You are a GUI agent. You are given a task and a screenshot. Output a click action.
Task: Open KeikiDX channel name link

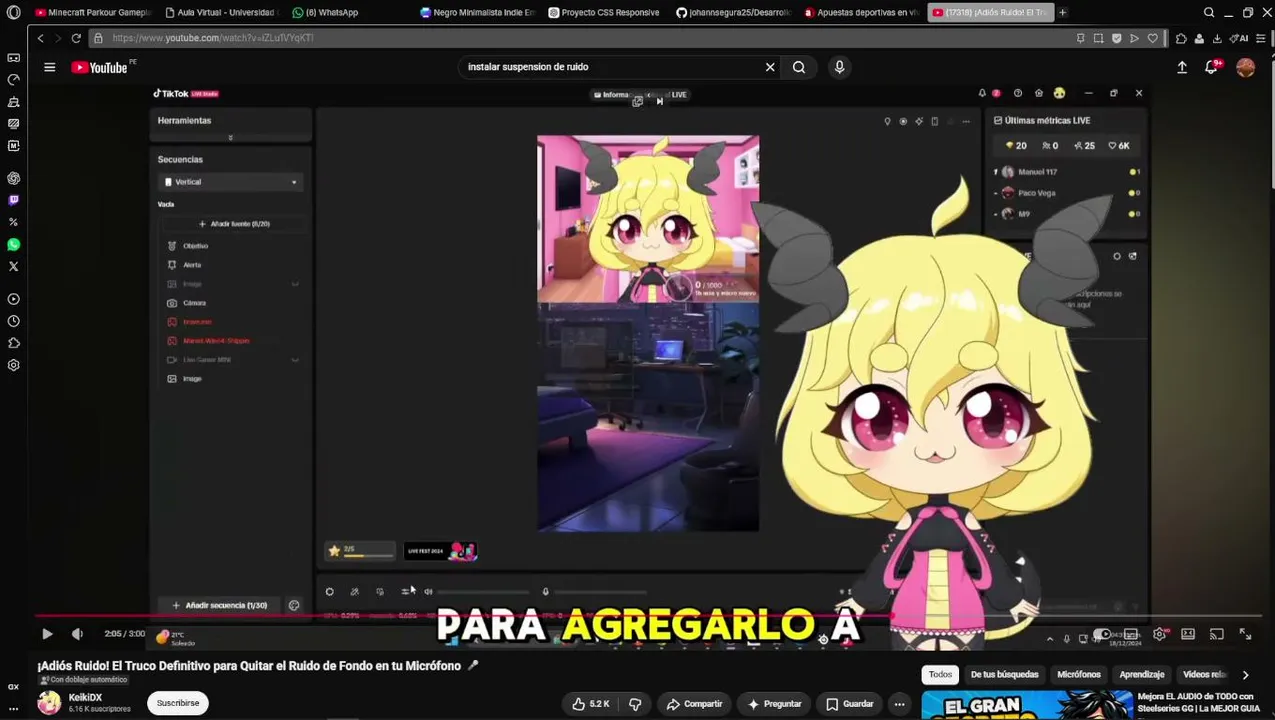point(85,698)
